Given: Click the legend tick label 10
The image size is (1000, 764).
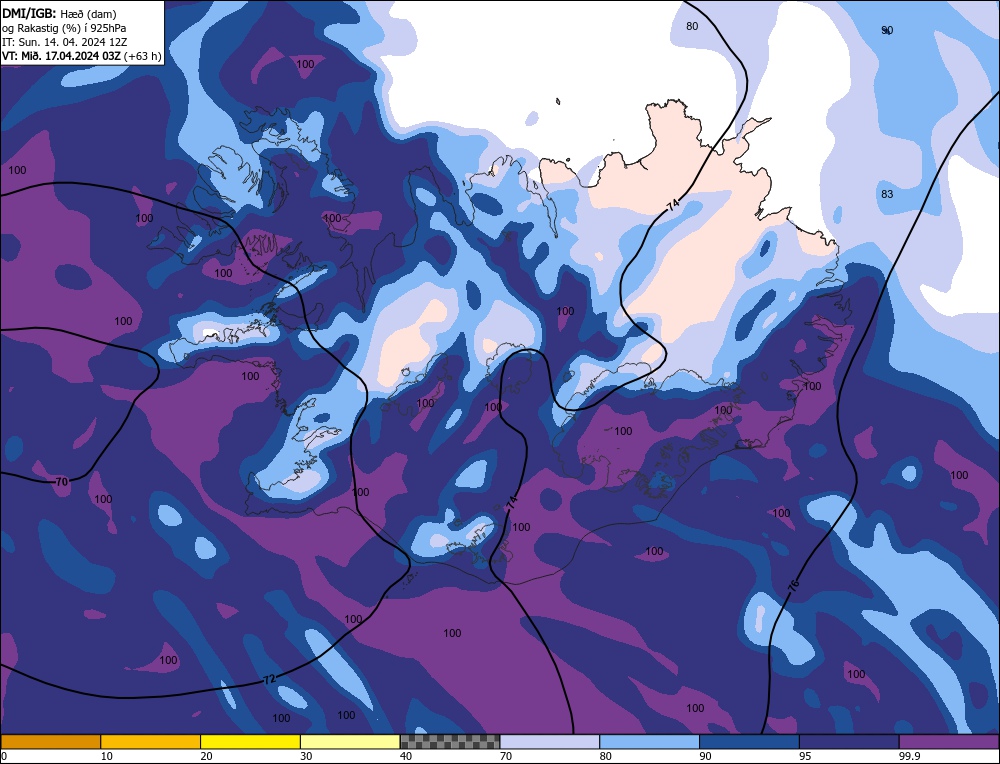Looking at the screenshot, I should pos(107,756).
